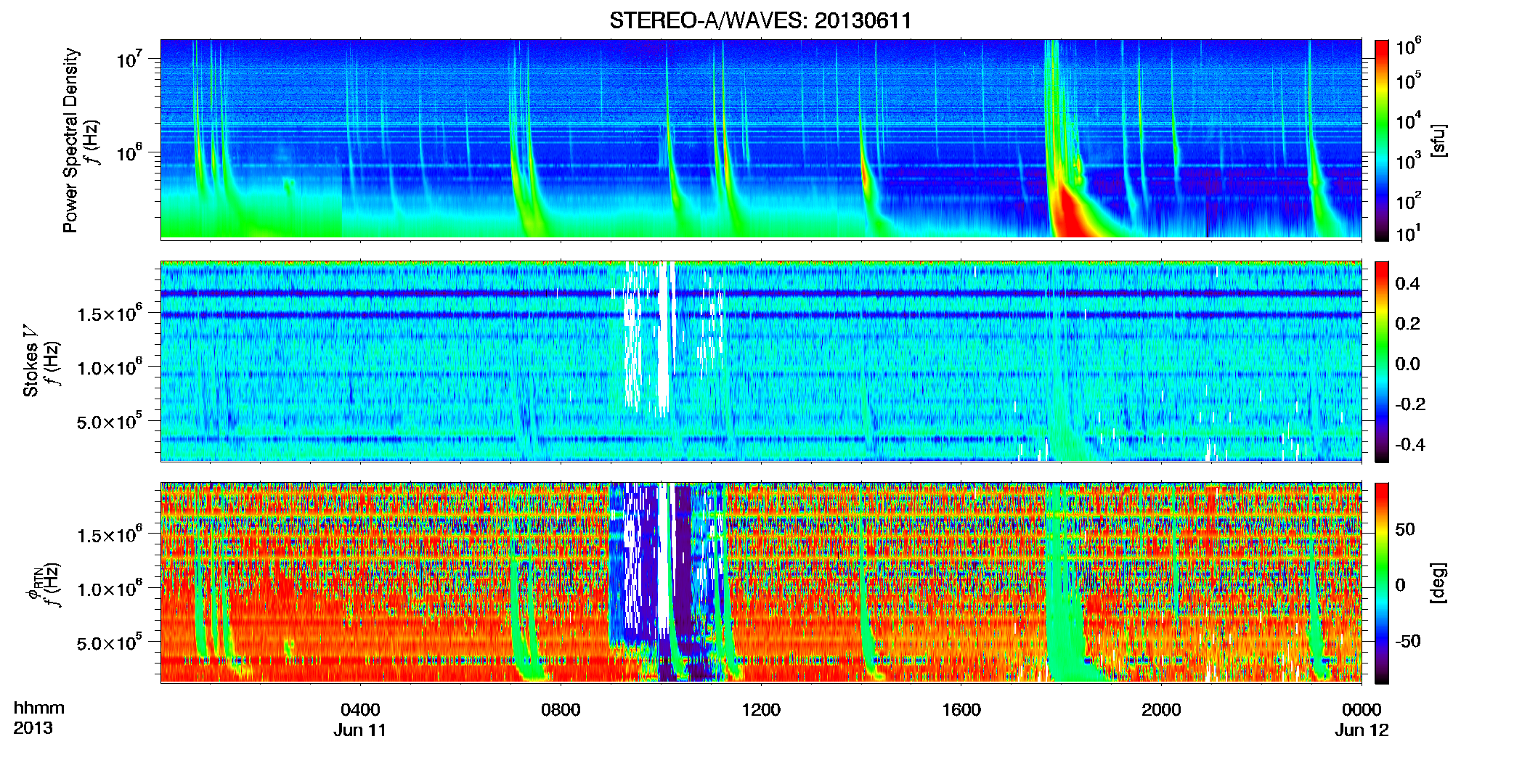This screenshot has height=784, width=1522.
Task: Select the 5.0×10^5 tick on φ RTN panel
Action: tap(109, 642)
